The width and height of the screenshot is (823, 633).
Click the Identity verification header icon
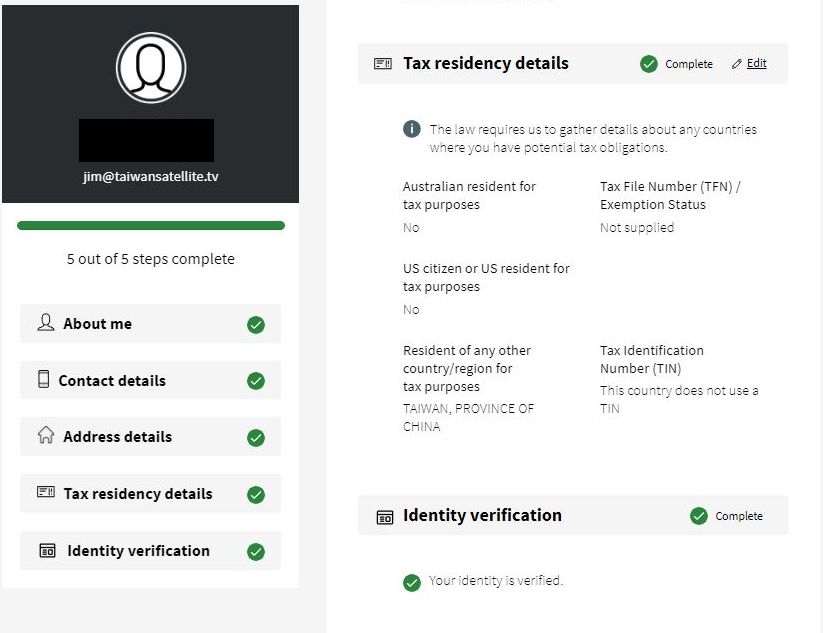(x=385, y=517)
